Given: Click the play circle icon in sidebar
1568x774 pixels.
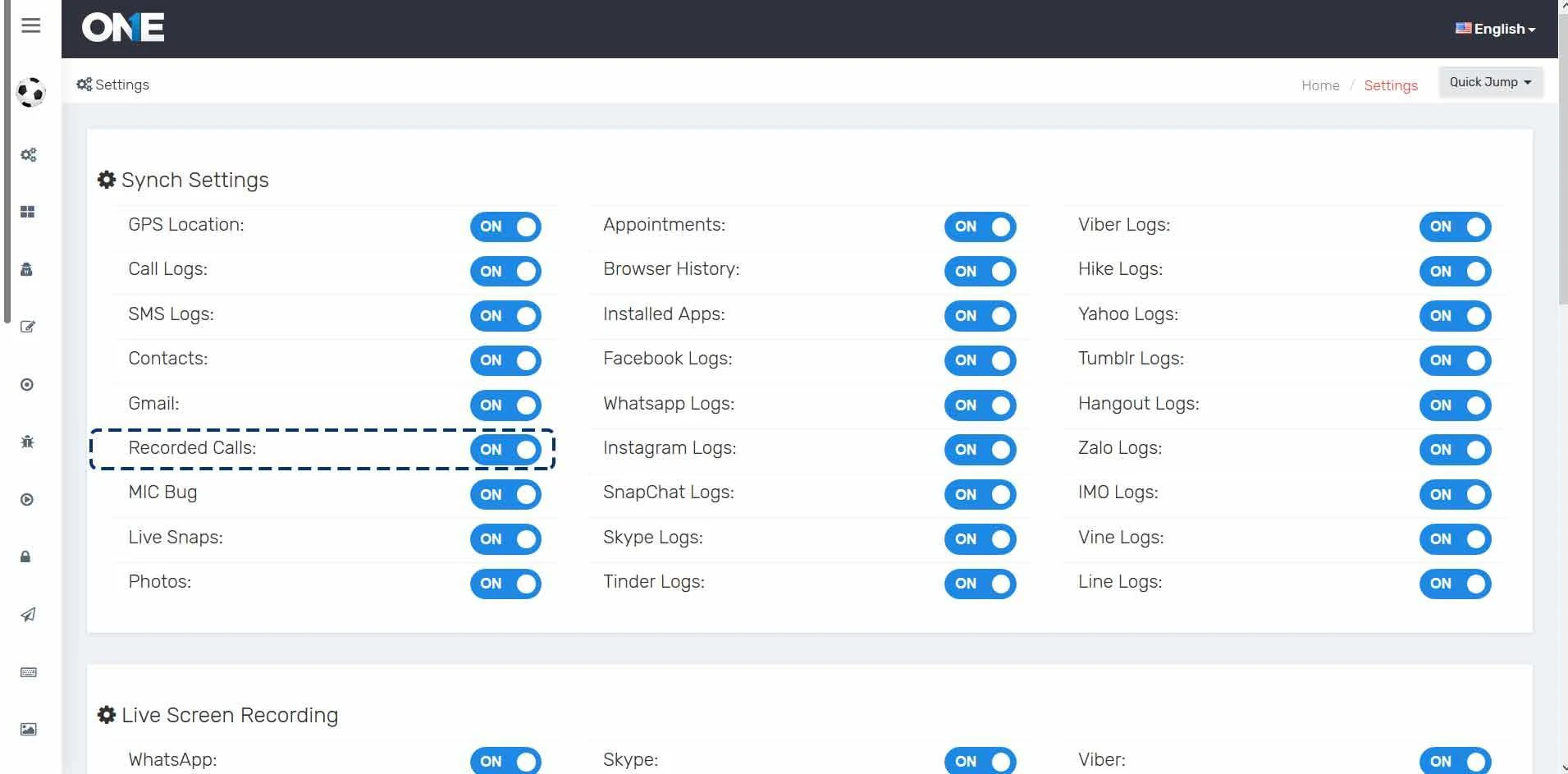Looking at the screenshot, I should click(27, 500).
